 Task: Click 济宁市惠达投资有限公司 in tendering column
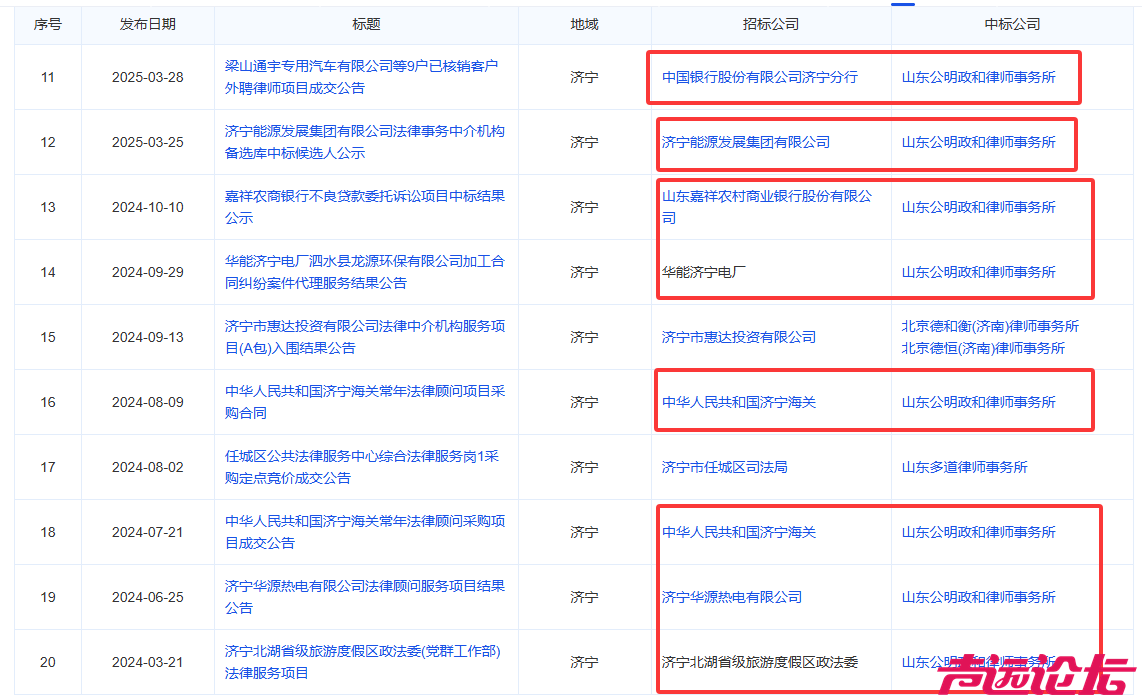(738, 337)
